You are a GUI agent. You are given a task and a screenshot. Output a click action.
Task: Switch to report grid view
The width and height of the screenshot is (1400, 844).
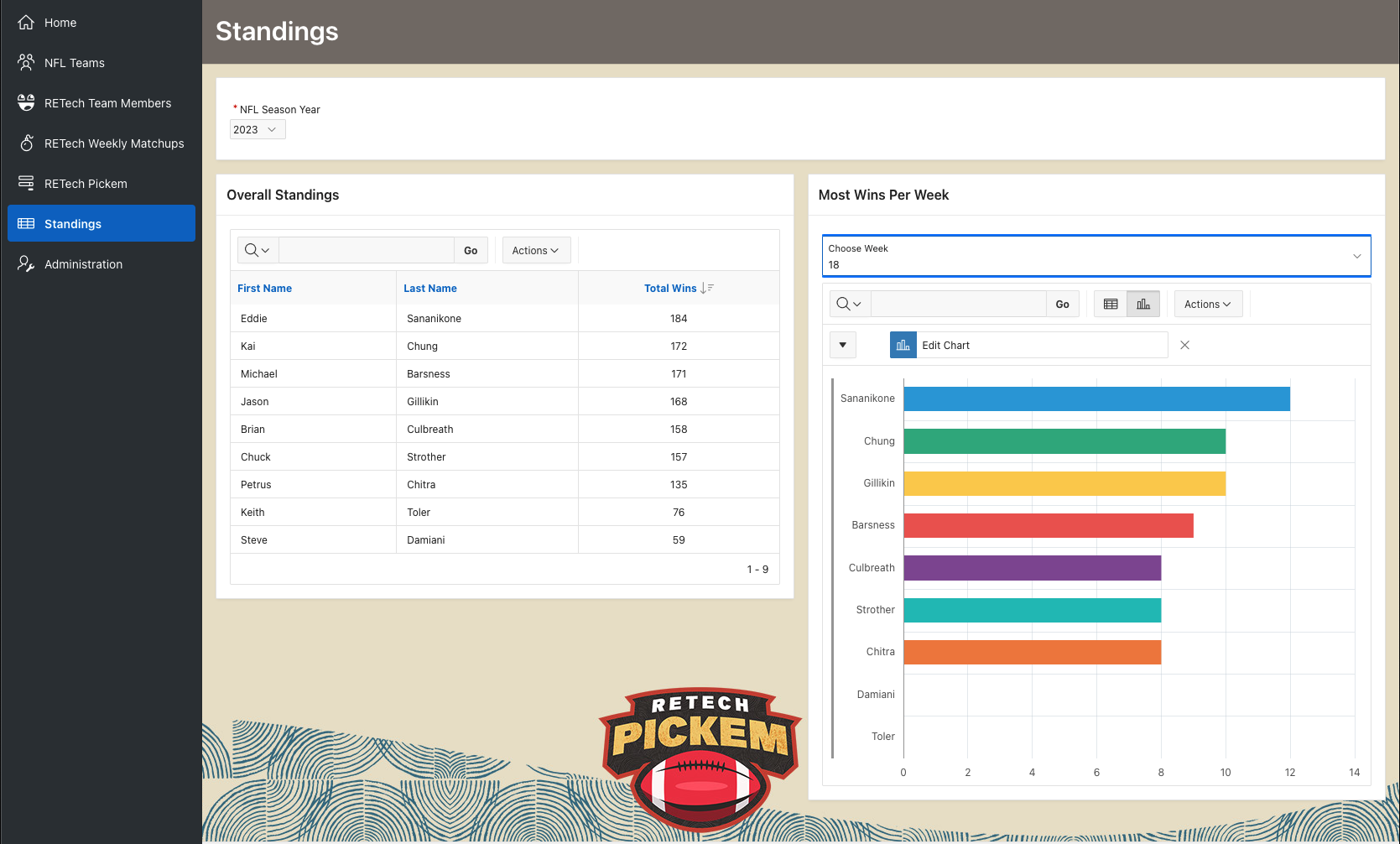coord(1111,305)
